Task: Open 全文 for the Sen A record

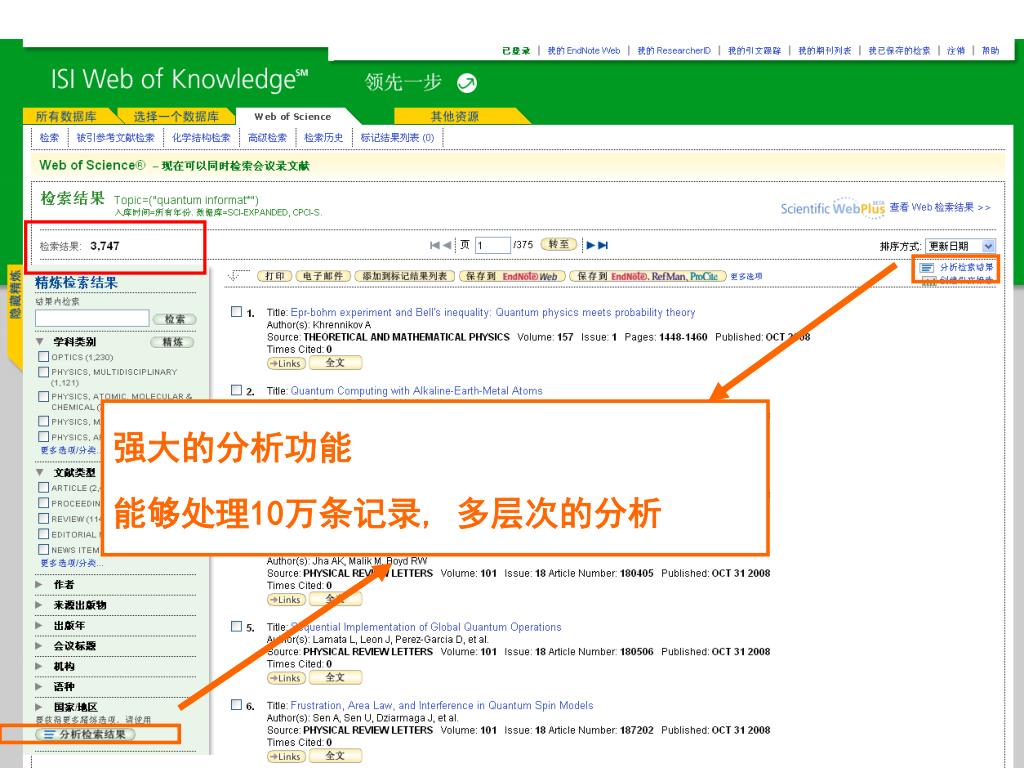Action: coord(335,756)
